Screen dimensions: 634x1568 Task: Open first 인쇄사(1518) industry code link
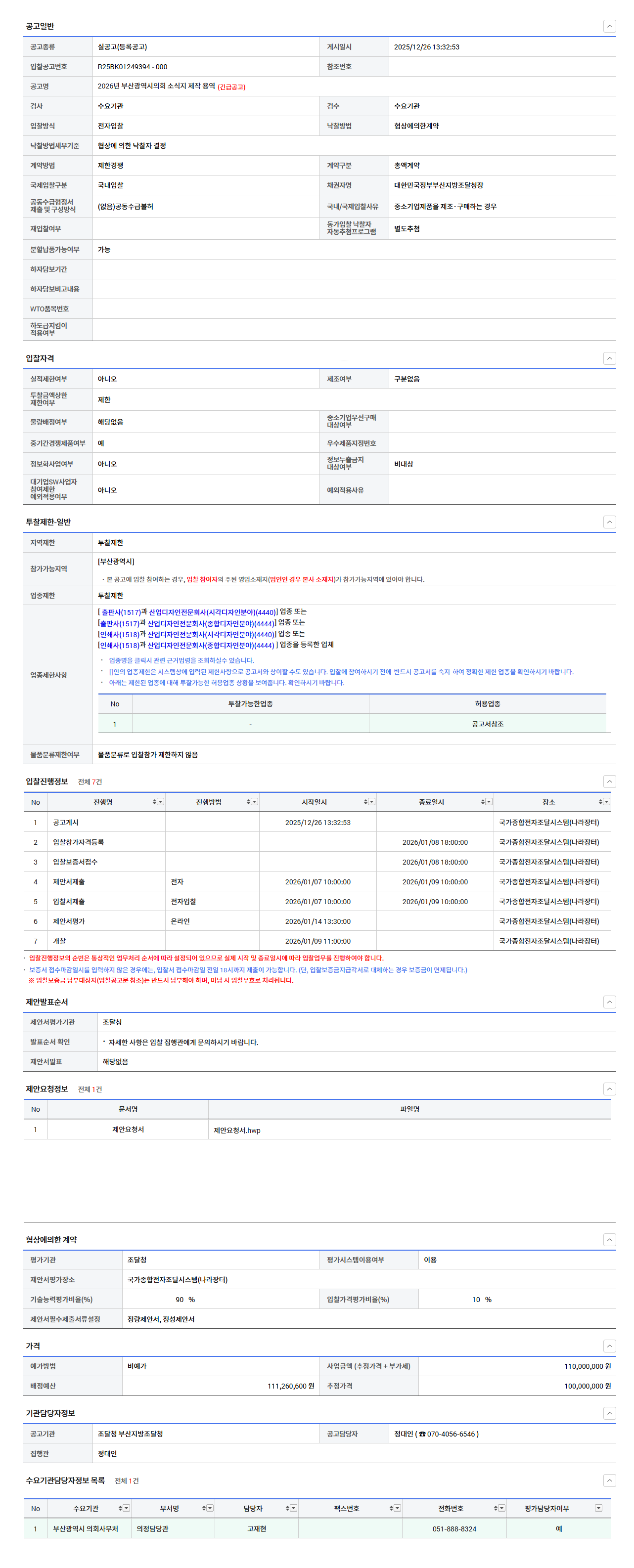[x=119, y=634]
